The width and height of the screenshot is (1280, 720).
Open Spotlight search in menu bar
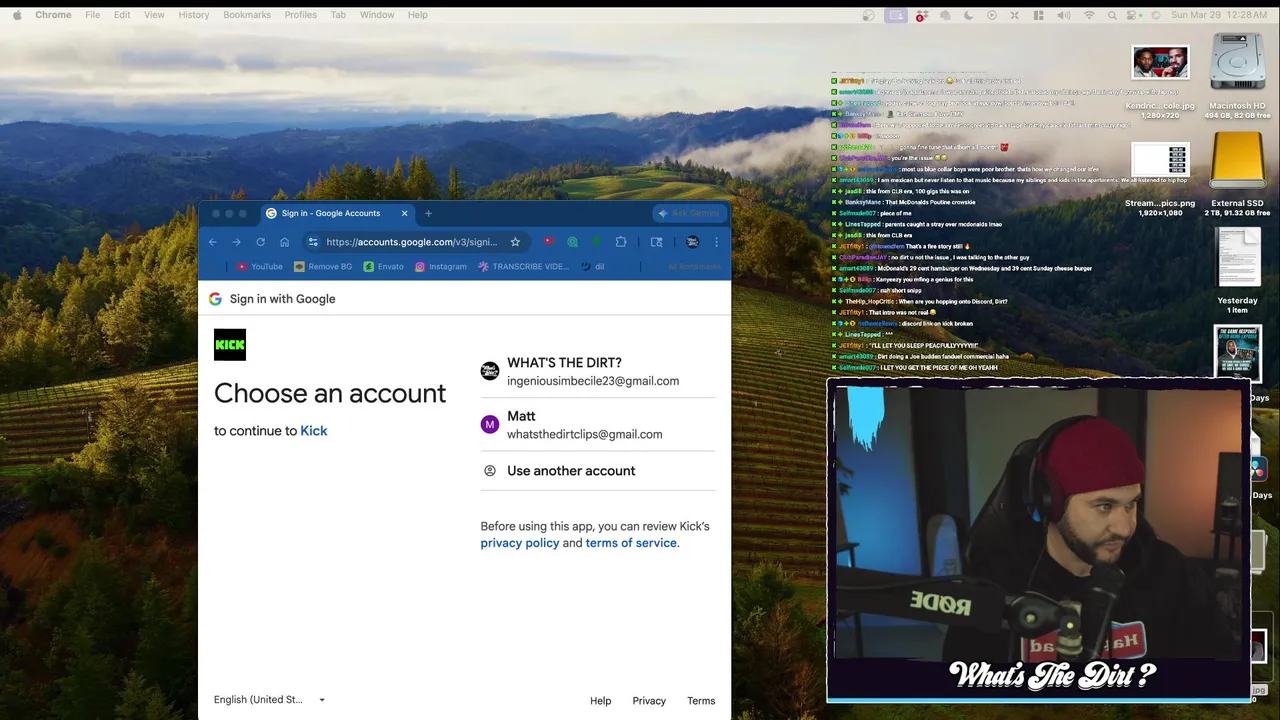(1111, 15)
